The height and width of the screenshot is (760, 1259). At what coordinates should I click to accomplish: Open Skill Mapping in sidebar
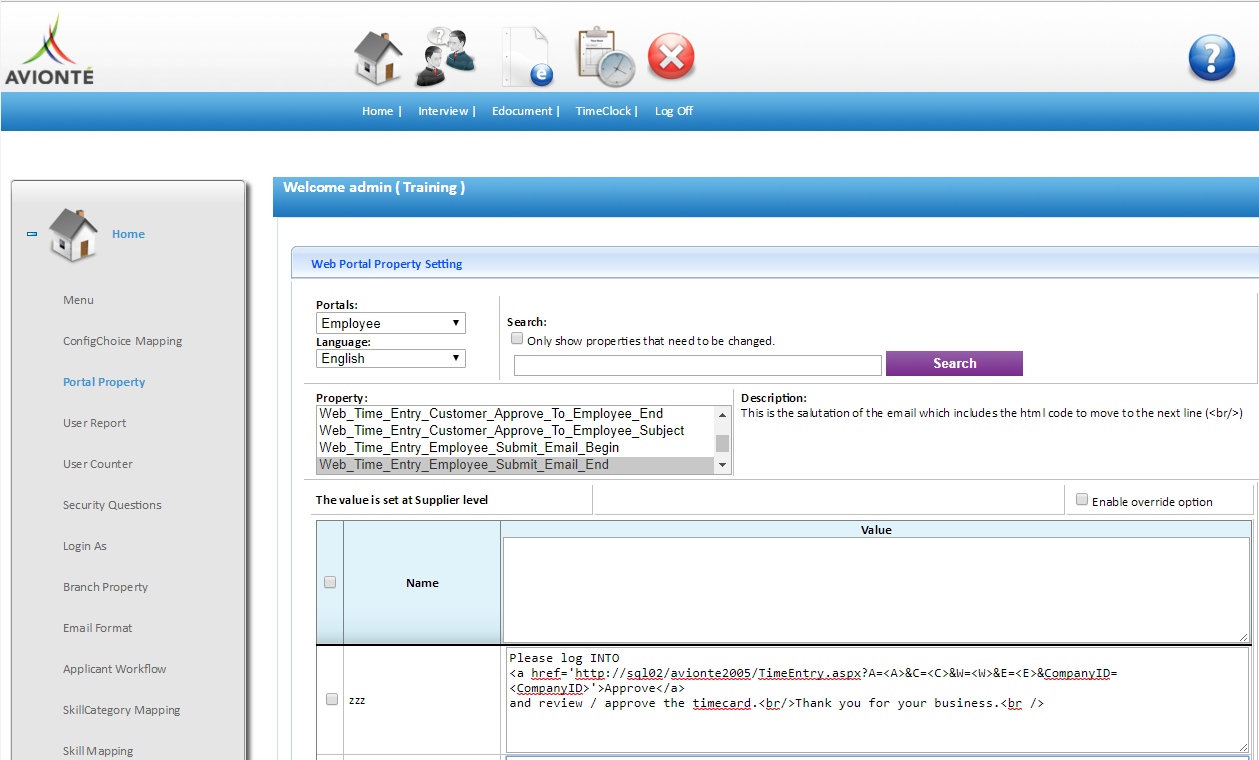pos(98,751)
